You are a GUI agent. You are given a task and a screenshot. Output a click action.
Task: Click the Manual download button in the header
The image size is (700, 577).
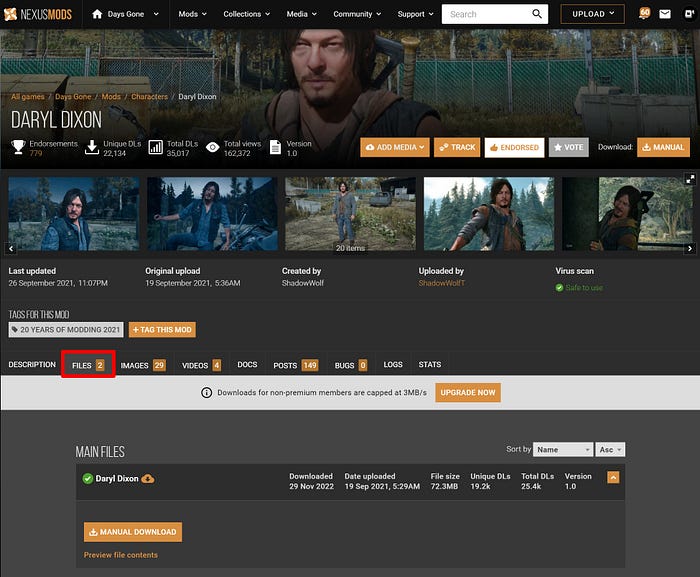pyautogui.click(x=663, y=147)
